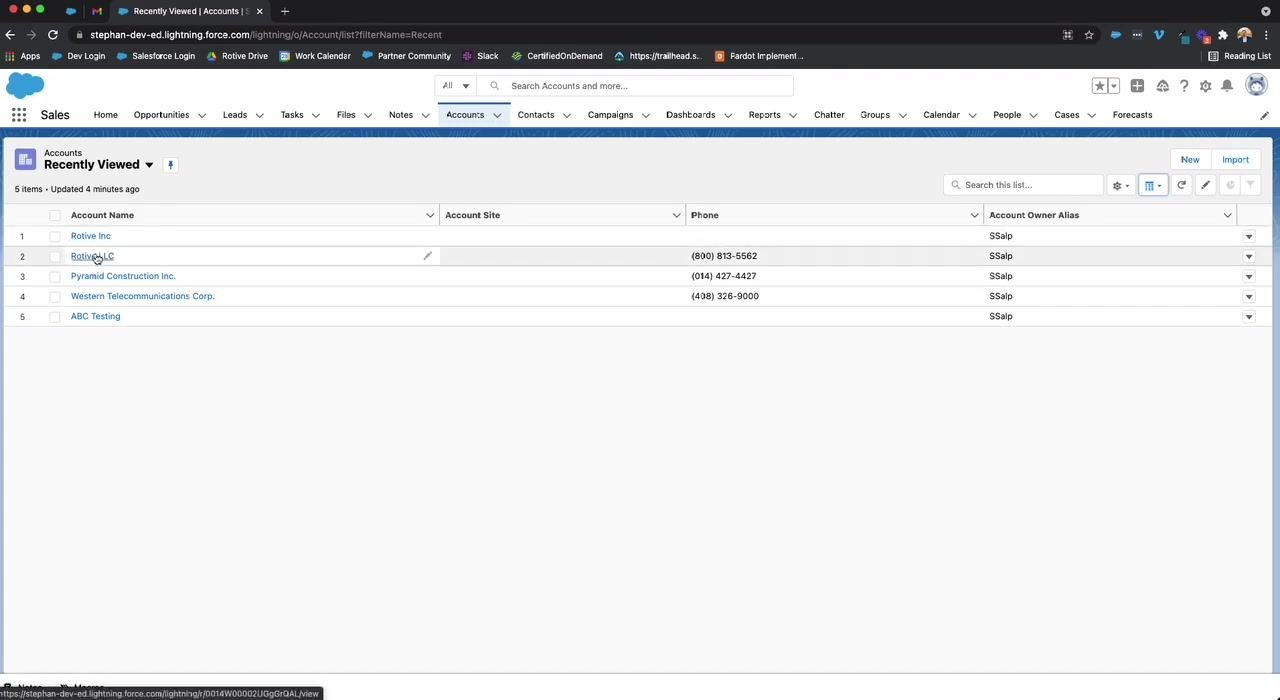This screenshot has height=700, width=1280.
Task: Refresh the accounts list
Action: point(1181,185)
